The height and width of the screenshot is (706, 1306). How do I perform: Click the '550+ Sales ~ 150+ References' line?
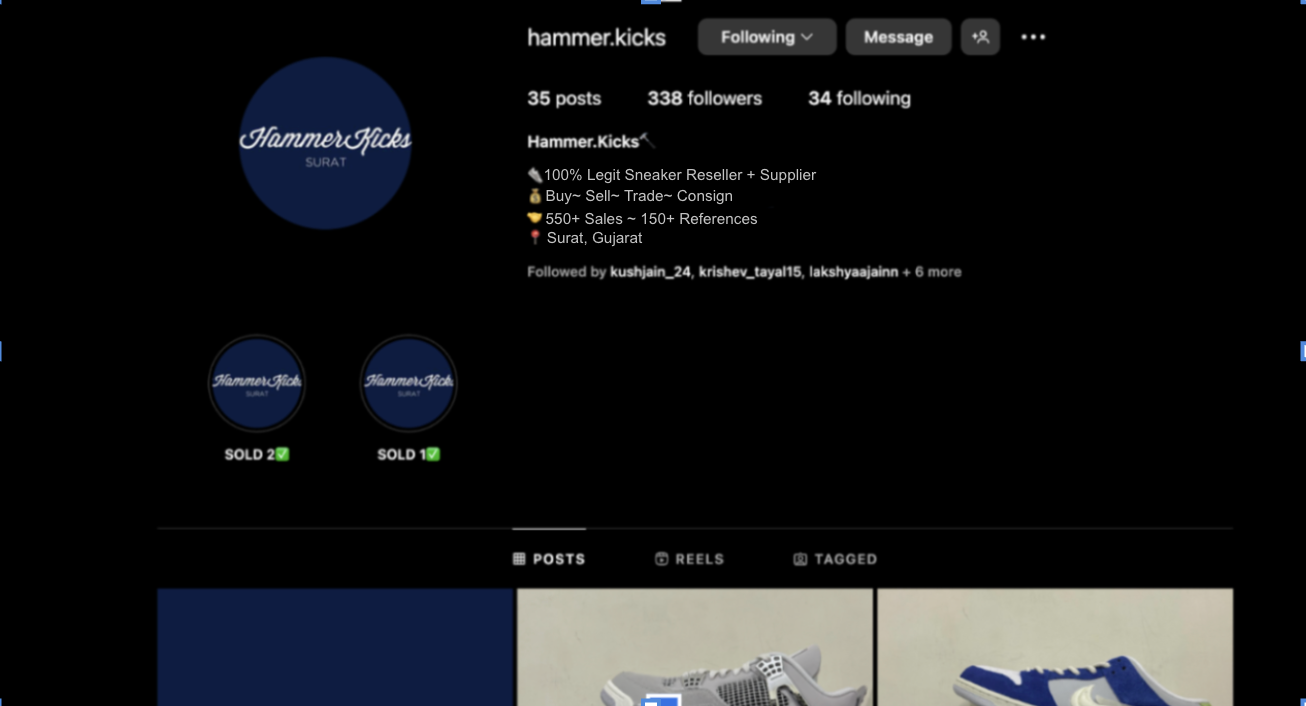pyautogui.click(x=642, y=219)
